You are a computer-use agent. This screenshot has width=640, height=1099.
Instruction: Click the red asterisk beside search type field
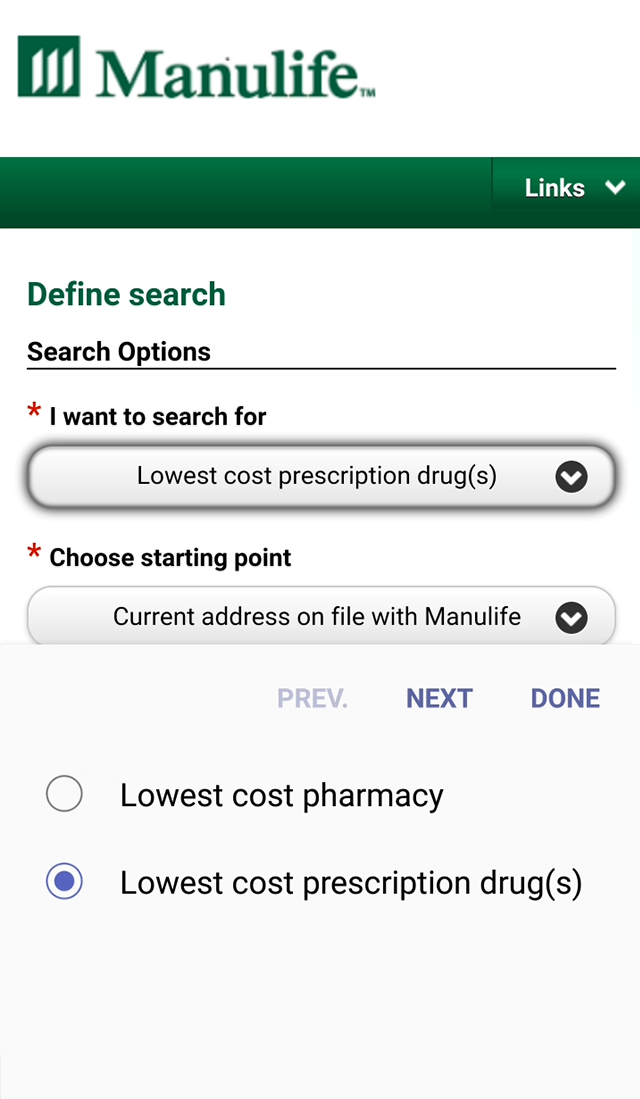coord(33,410)
